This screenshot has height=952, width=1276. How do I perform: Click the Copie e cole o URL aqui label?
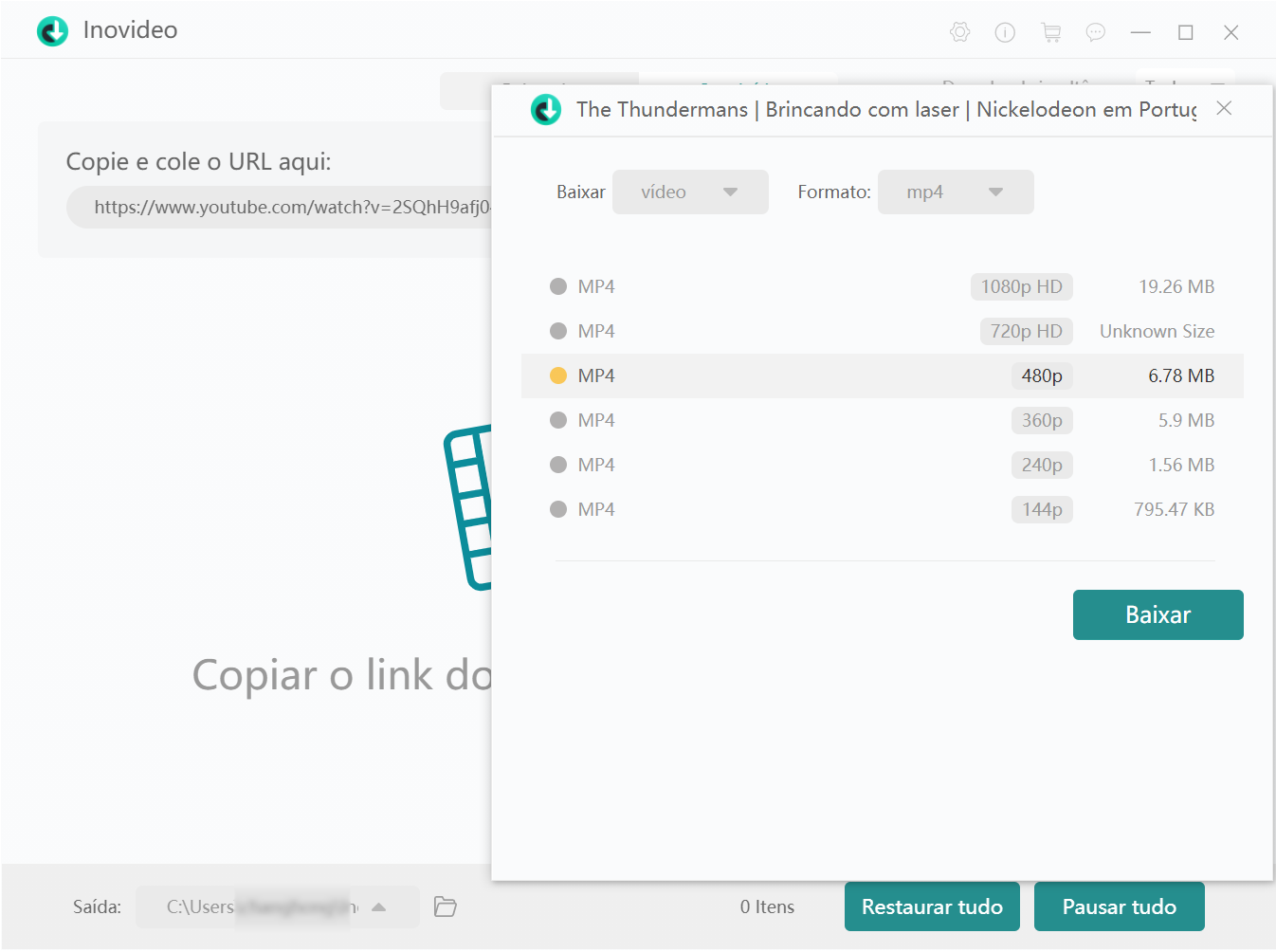198,161
